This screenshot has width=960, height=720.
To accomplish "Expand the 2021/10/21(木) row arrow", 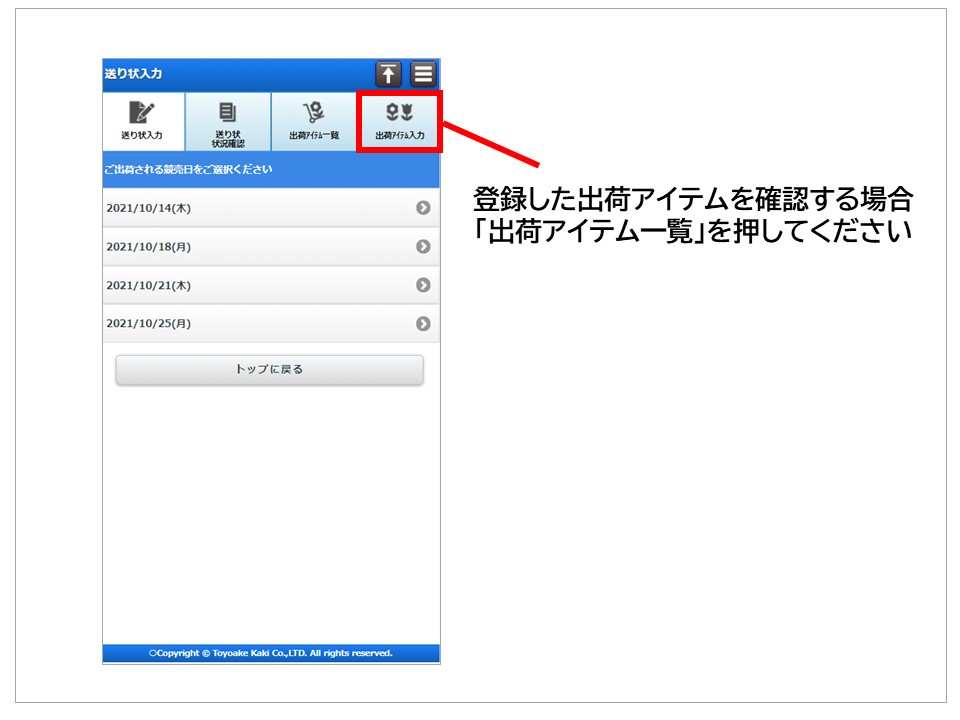I will [x=423, y=285].
